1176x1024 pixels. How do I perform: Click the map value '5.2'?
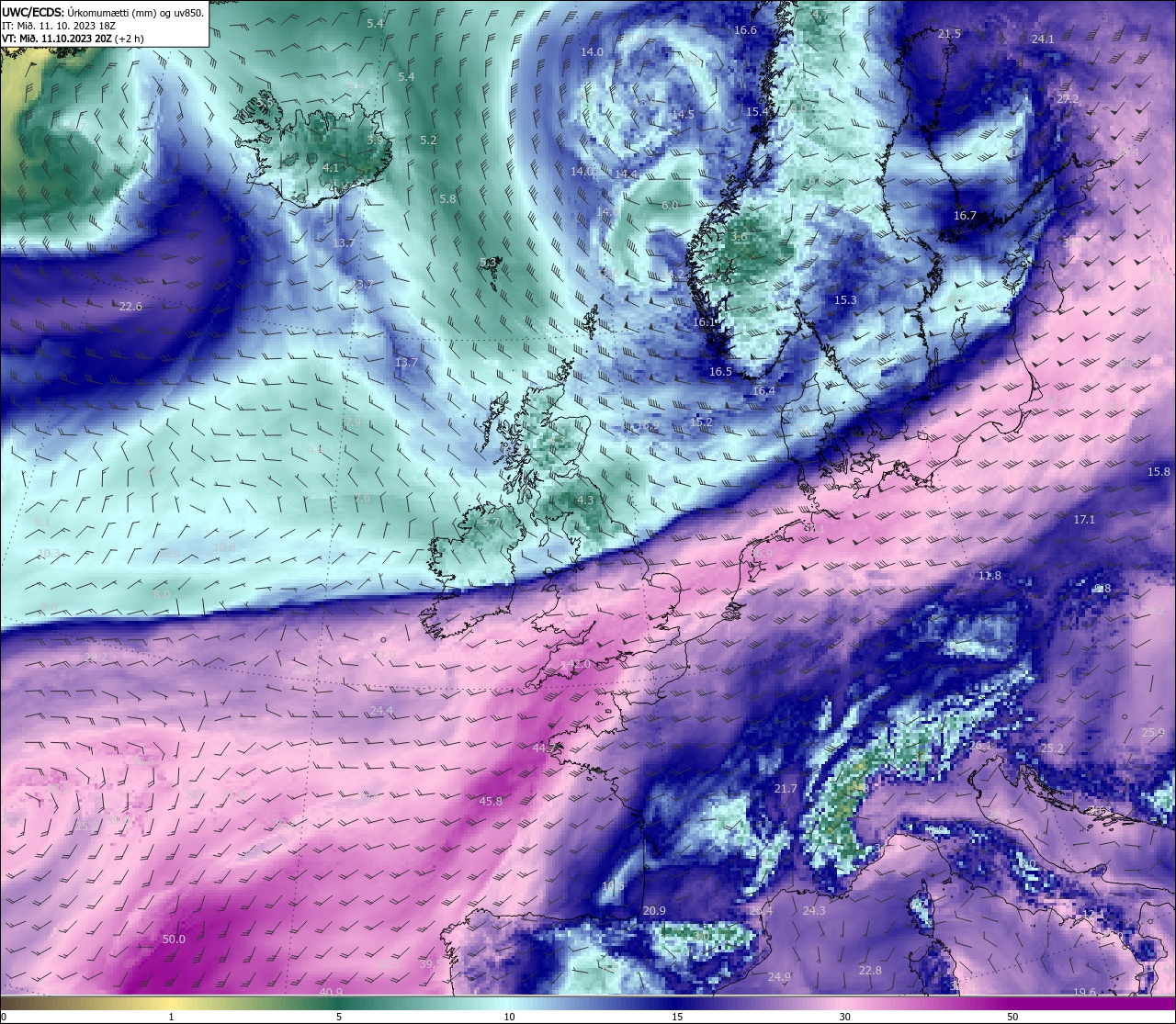click(428, 140)
